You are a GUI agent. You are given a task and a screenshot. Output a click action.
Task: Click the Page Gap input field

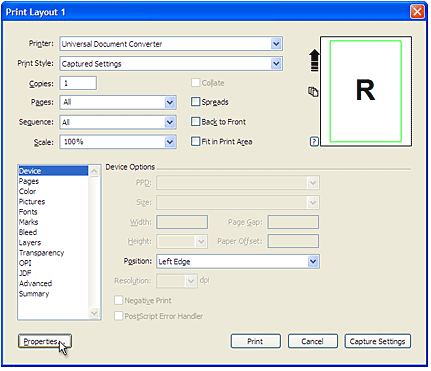293,222
